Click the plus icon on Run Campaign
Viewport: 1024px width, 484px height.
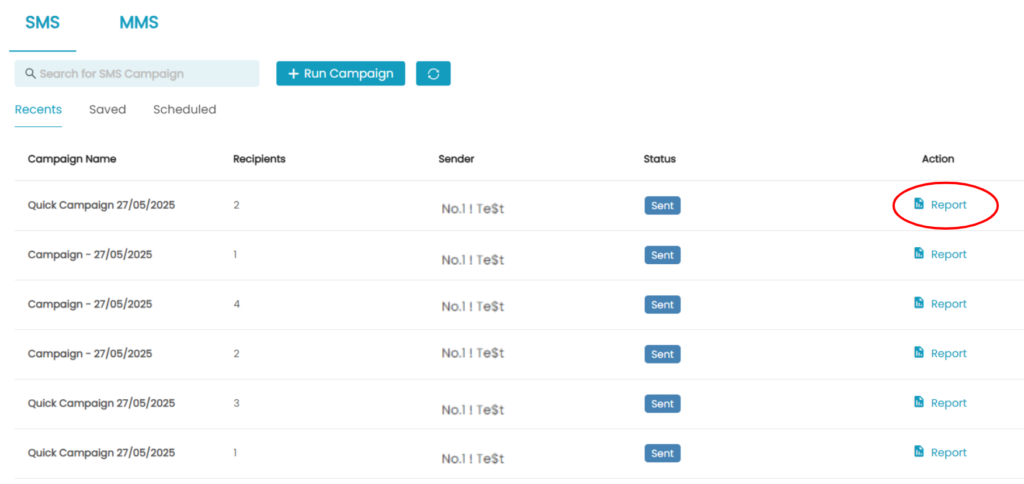pos(293,74)
